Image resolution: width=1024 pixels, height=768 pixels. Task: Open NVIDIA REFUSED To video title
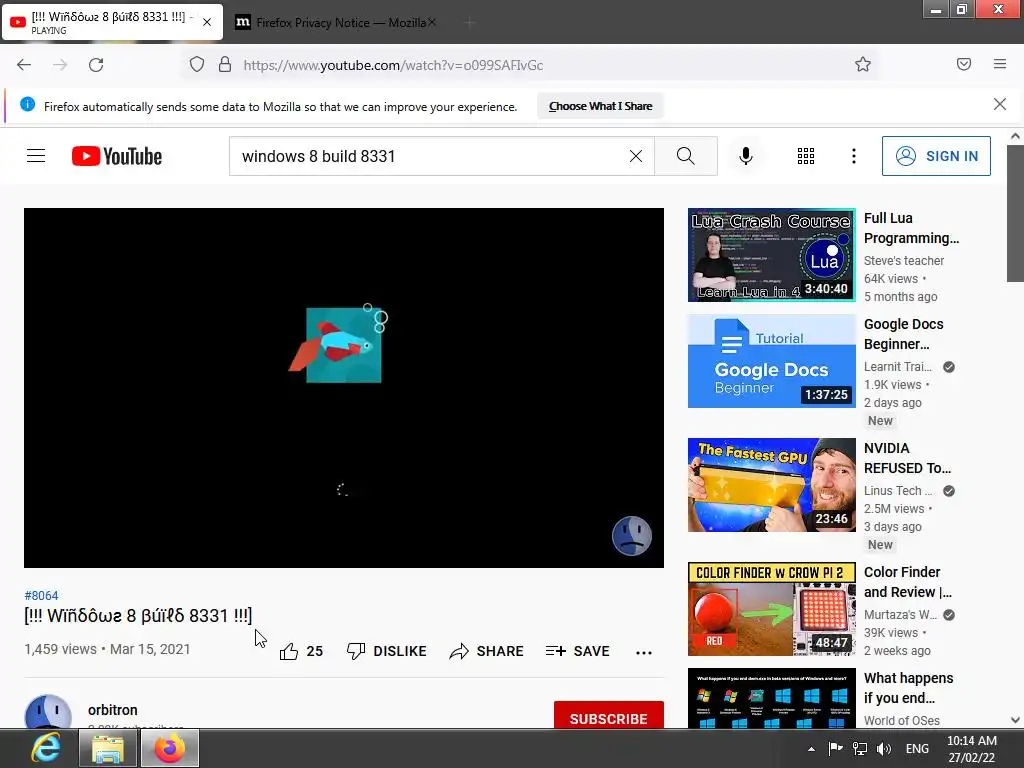coord(907,458)
